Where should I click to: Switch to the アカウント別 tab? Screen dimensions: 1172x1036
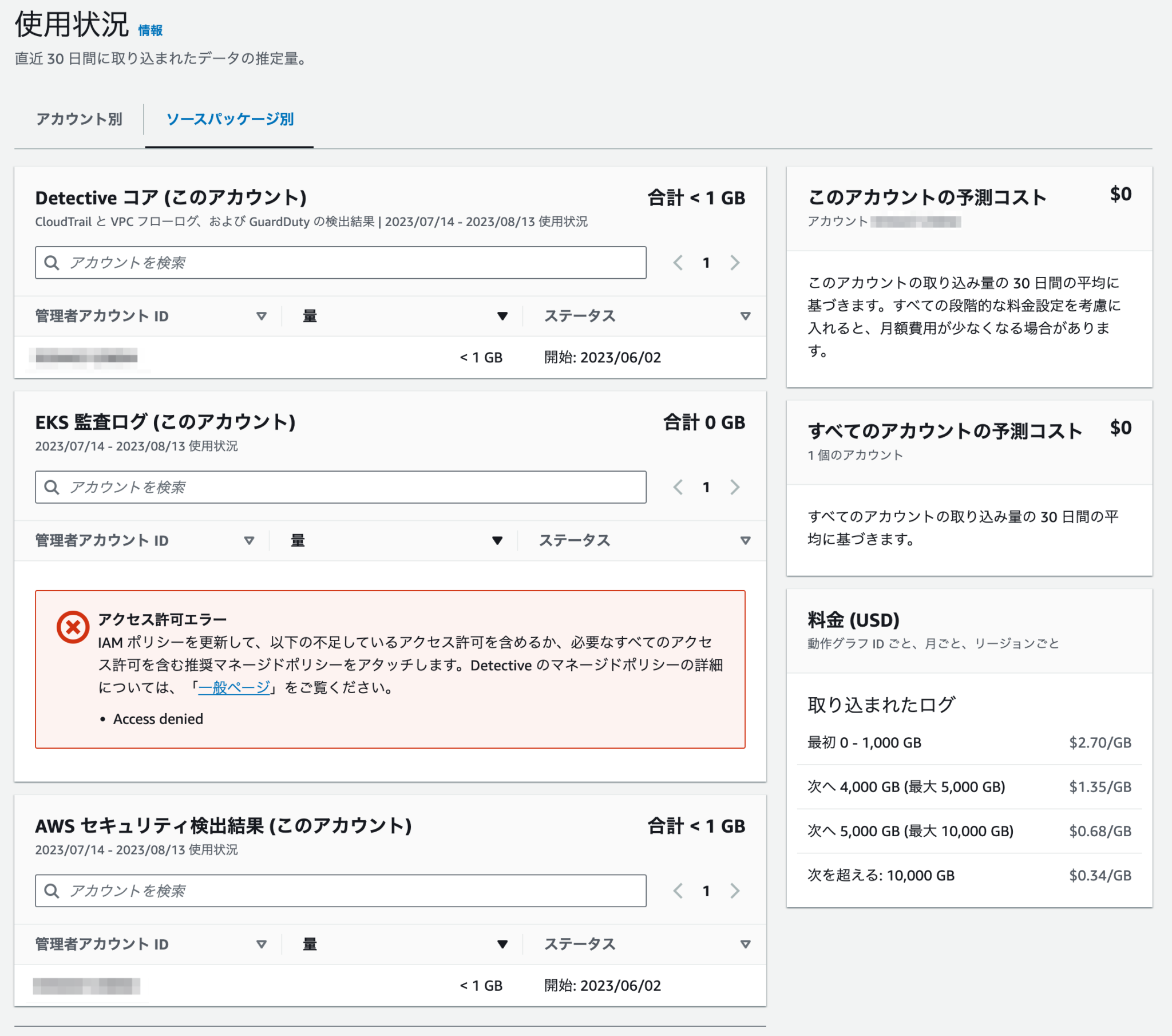(x=78, y=119)
